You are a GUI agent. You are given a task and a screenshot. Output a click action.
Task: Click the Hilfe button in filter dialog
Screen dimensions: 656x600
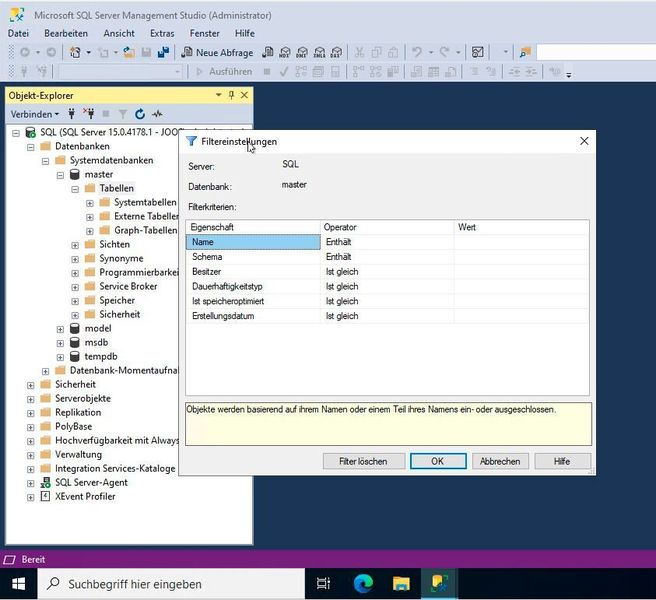tap(562, 461)
